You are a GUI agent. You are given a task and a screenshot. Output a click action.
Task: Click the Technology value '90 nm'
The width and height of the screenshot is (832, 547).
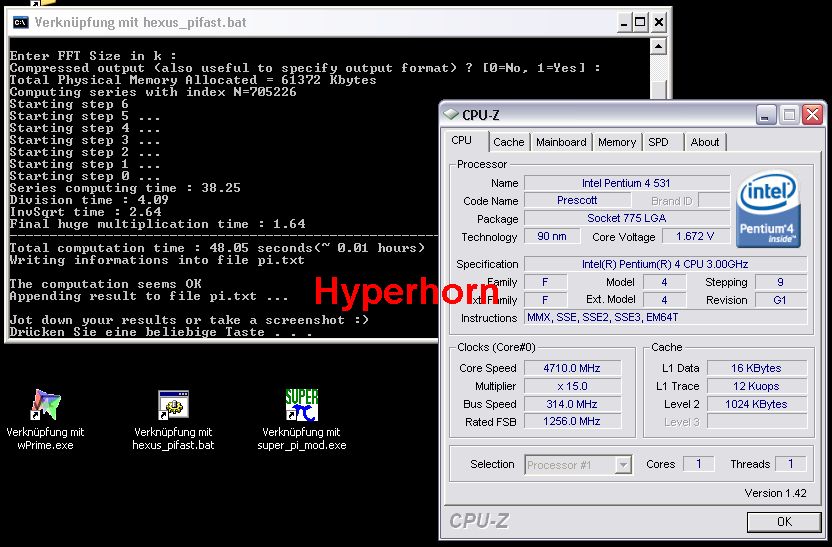[552, 236]
